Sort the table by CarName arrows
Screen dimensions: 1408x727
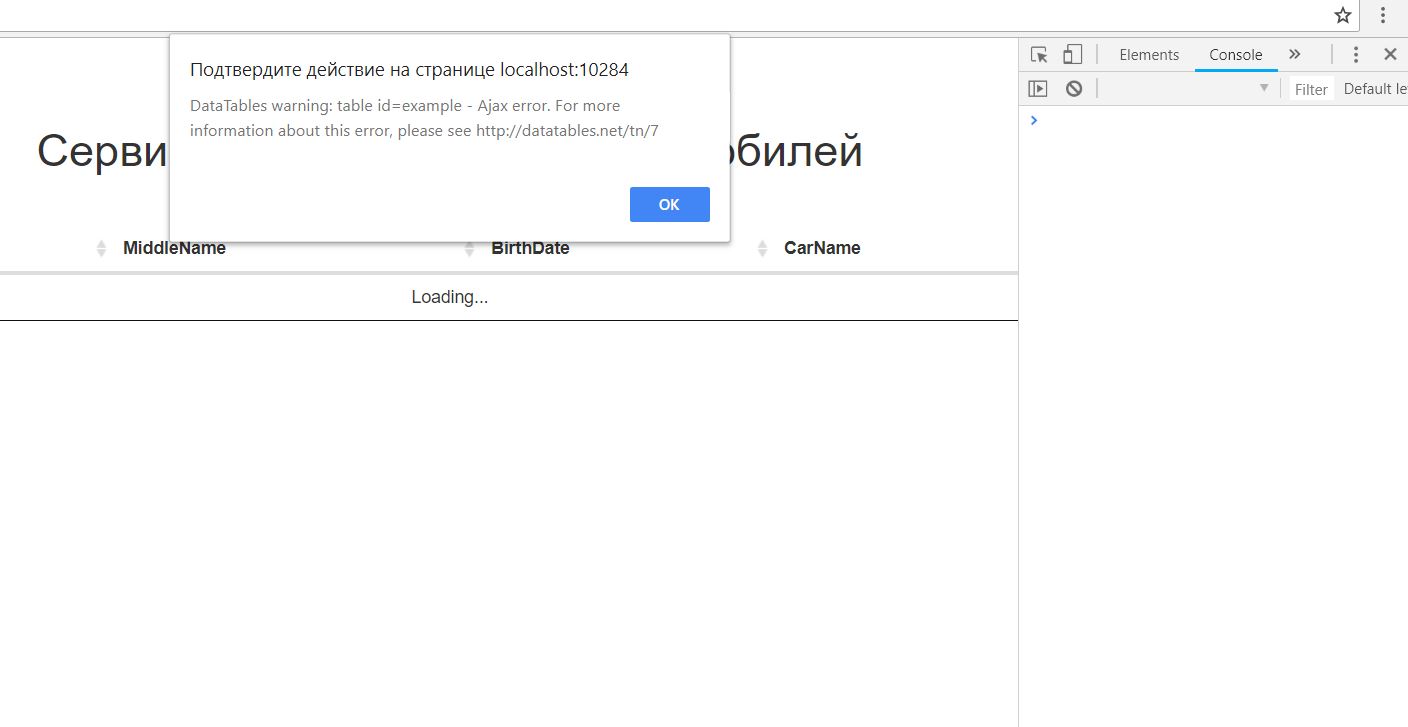(x=763, y=248)
